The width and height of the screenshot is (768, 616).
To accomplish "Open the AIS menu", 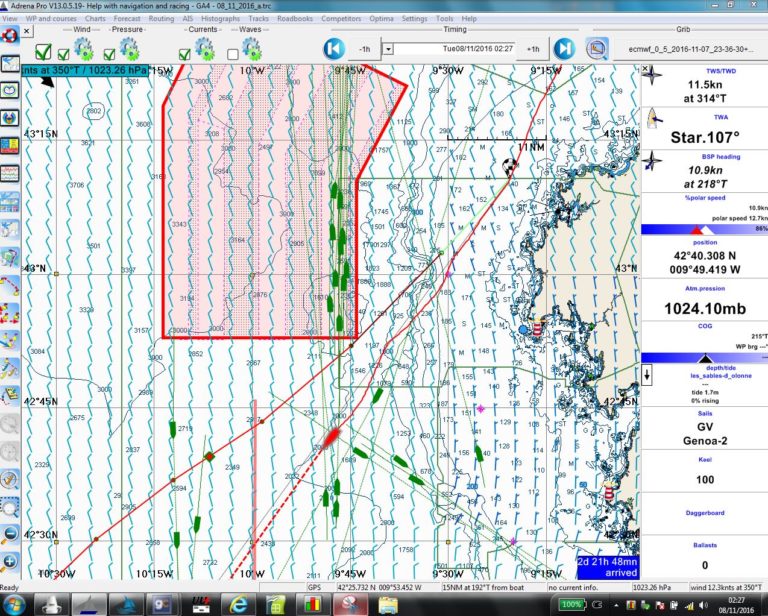I will 188,19.
